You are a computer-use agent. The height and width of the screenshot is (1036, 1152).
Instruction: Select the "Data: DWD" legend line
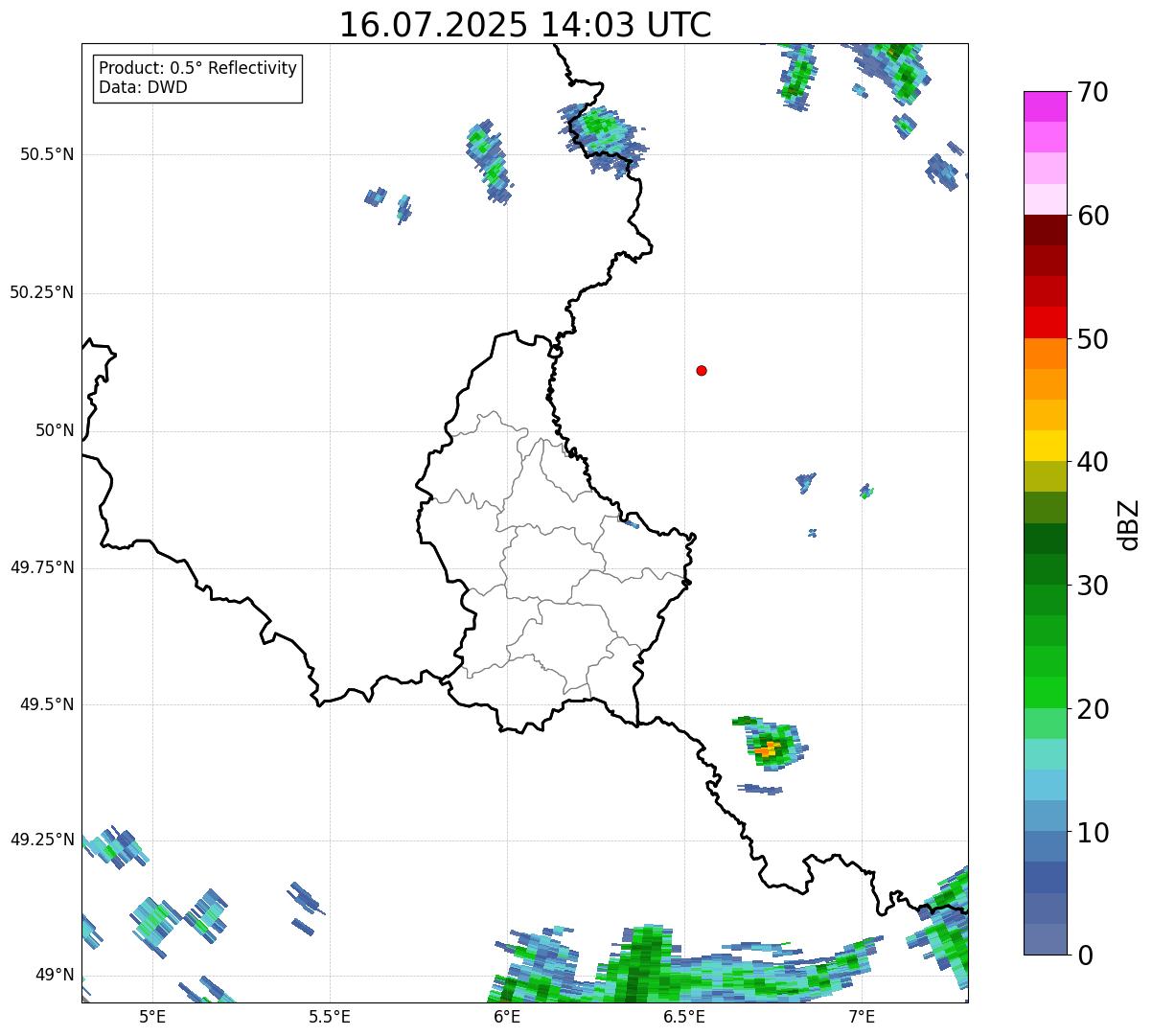143,87
